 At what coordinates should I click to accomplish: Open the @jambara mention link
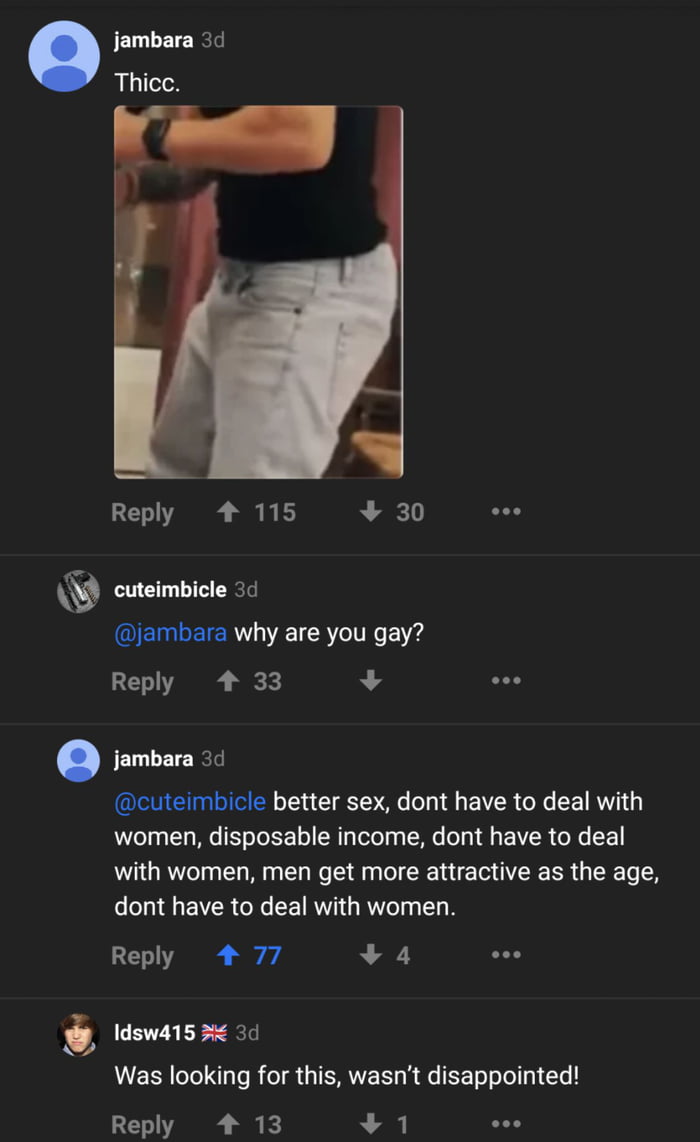[170, 632]
